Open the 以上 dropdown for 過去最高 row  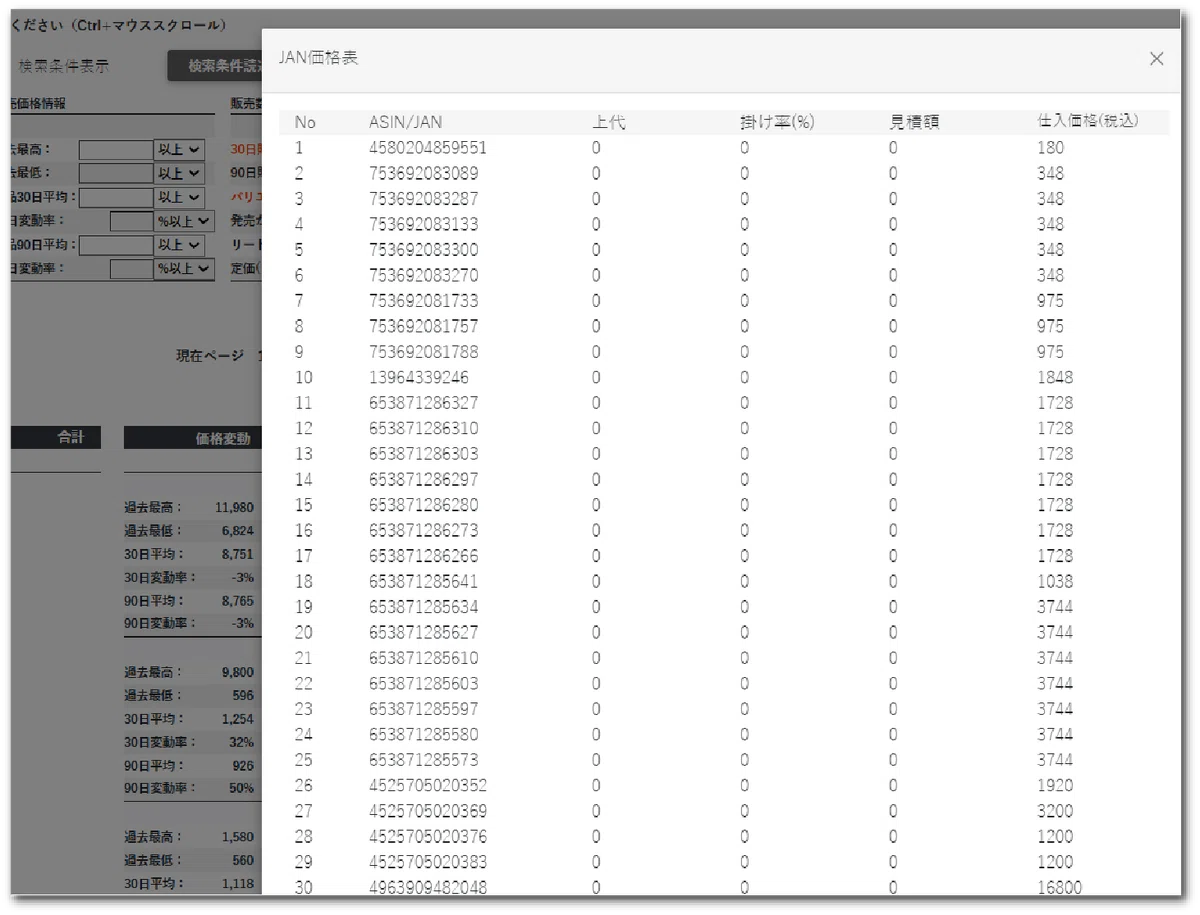click(179, 149)
